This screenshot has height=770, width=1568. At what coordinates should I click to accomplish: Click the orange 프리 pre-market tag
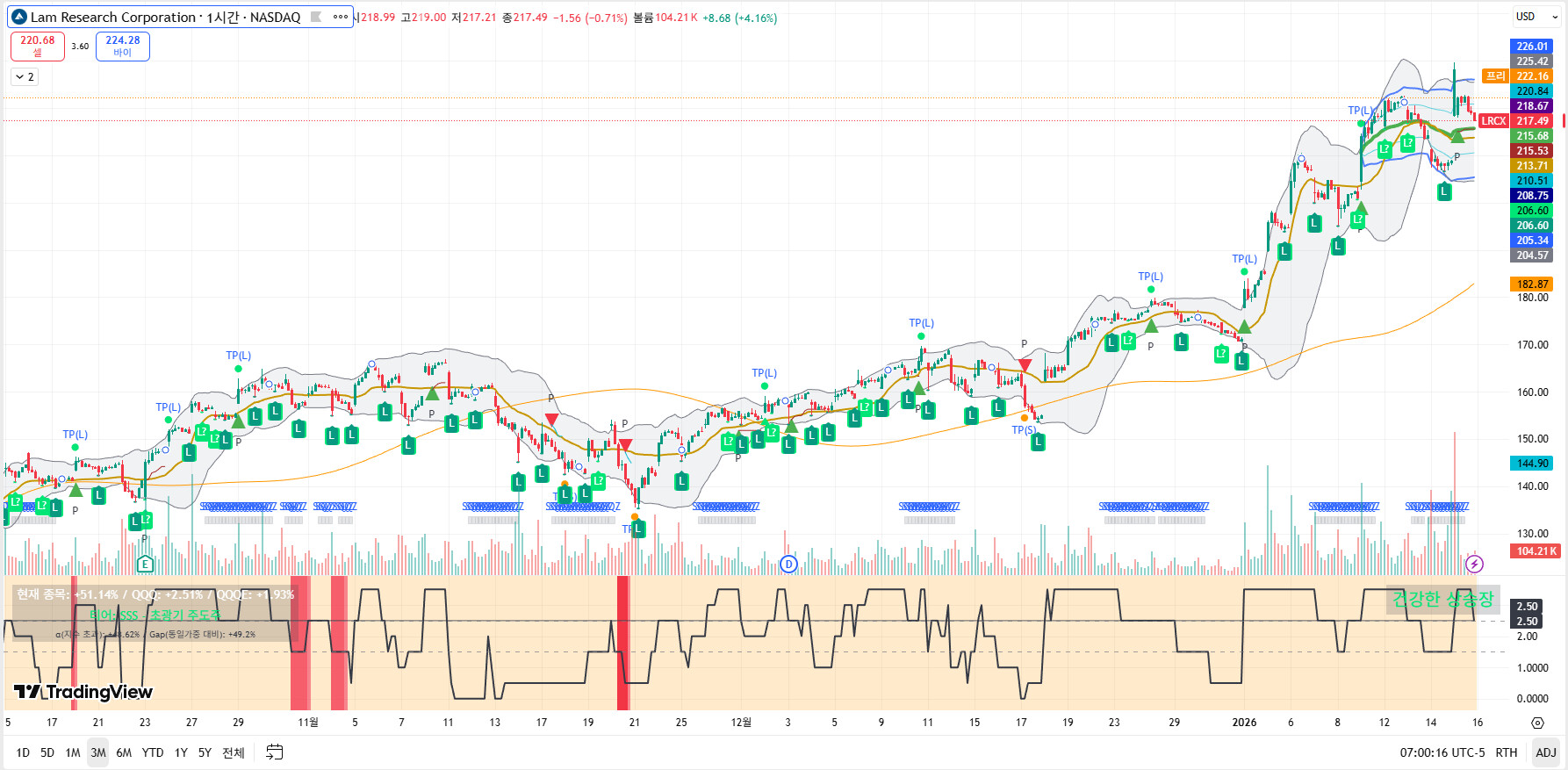(1495, 76)
